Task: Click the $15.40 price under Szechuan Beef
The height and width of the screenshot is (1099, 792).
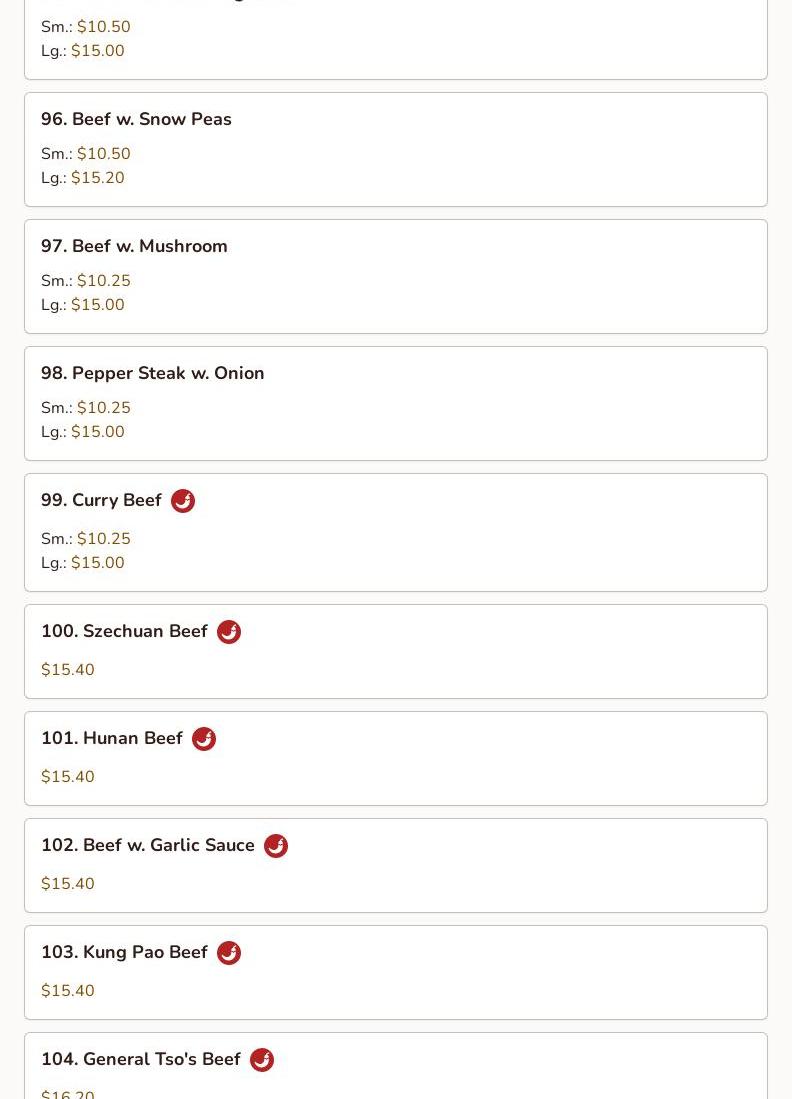Action: [68, 669]
